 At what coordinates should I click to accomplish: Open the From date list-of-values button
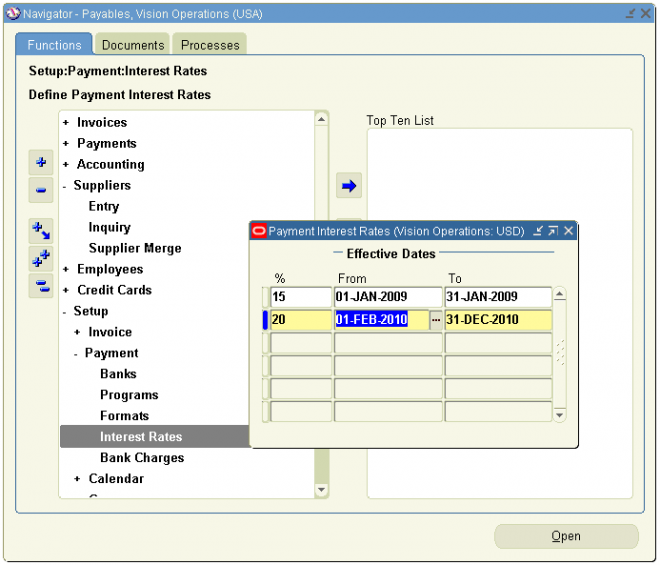[x=436, y=320]
